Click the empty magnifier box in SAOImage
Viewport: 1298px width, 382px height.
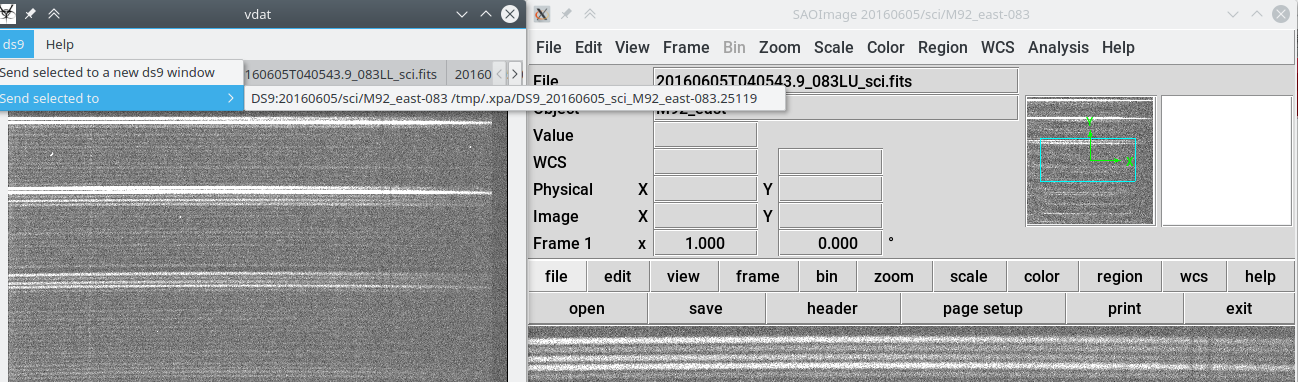click(1226, 161)
